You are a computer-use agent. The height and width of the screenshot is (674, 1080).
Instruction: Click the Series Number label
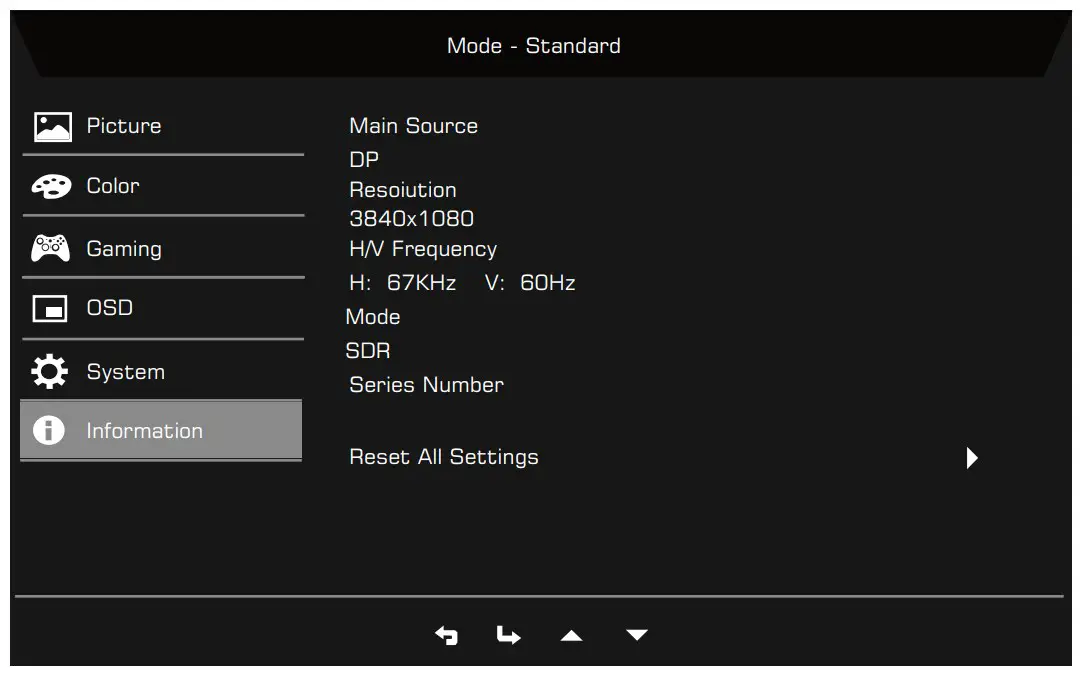426,385
